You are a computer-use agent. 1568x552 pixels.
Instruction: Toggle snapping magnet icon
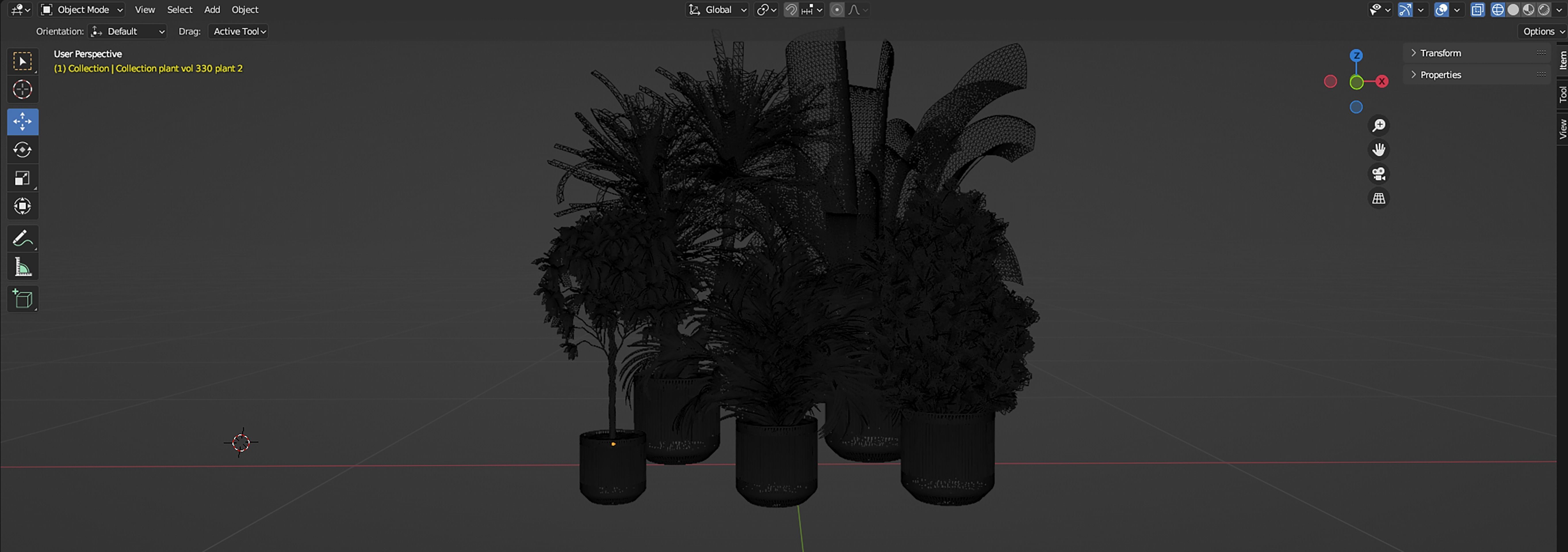pyautogui.click(x=791, y=10)
